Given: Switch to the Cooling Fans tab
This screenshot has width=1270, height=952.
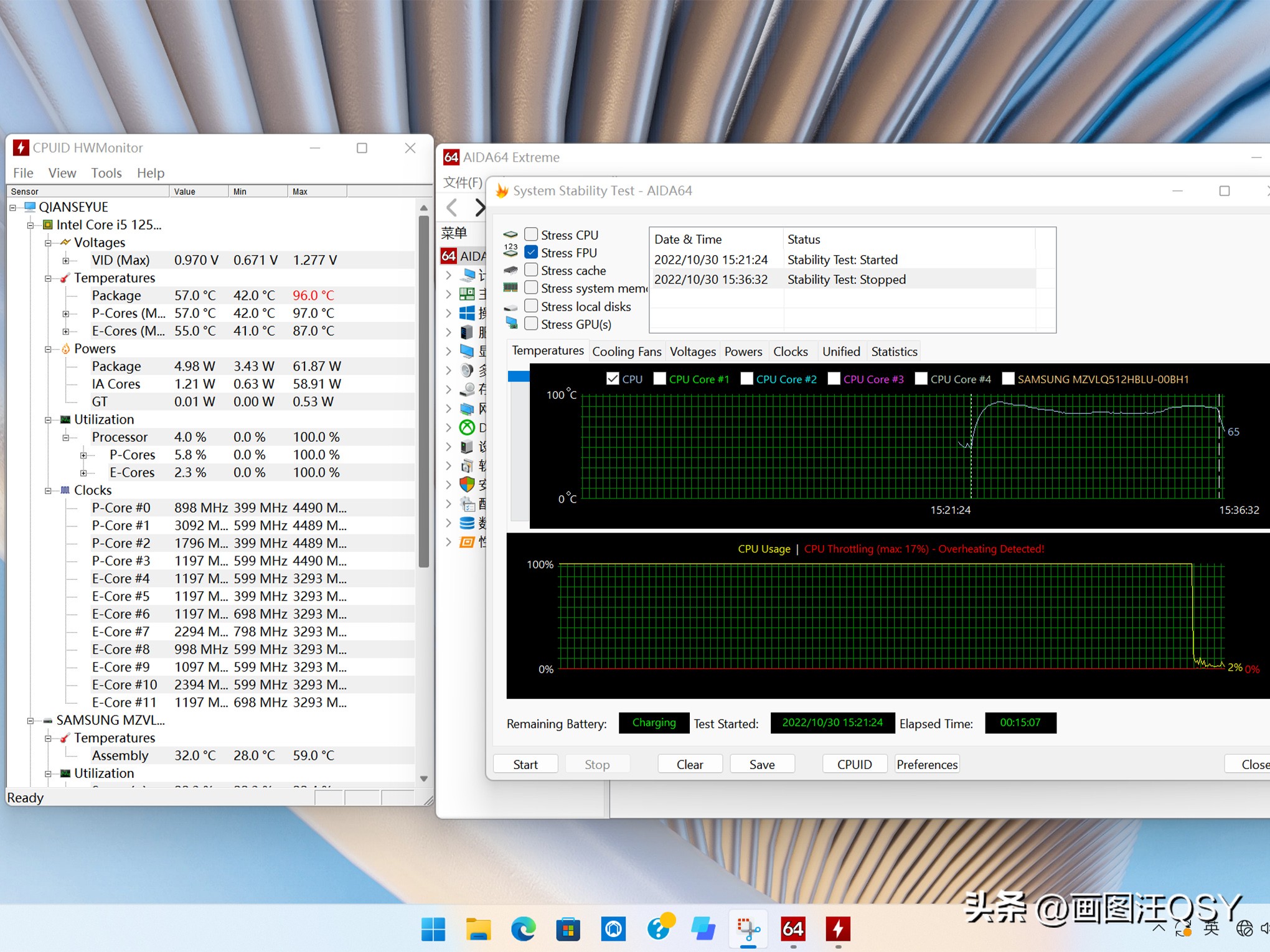Looking at the screenshot, I should pos(626,352).
